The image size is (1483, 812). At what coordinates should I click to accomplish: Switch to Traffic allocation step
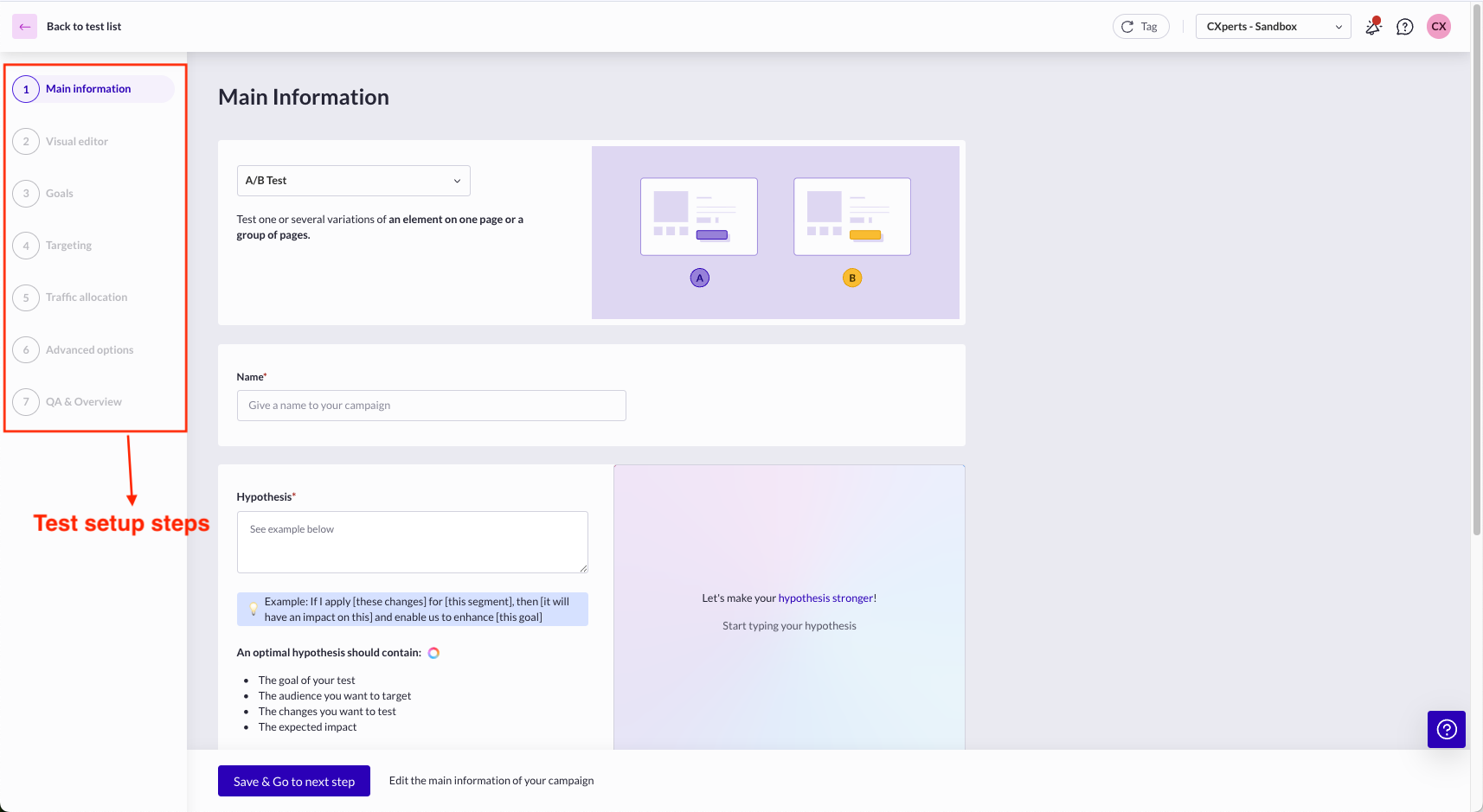87,297
